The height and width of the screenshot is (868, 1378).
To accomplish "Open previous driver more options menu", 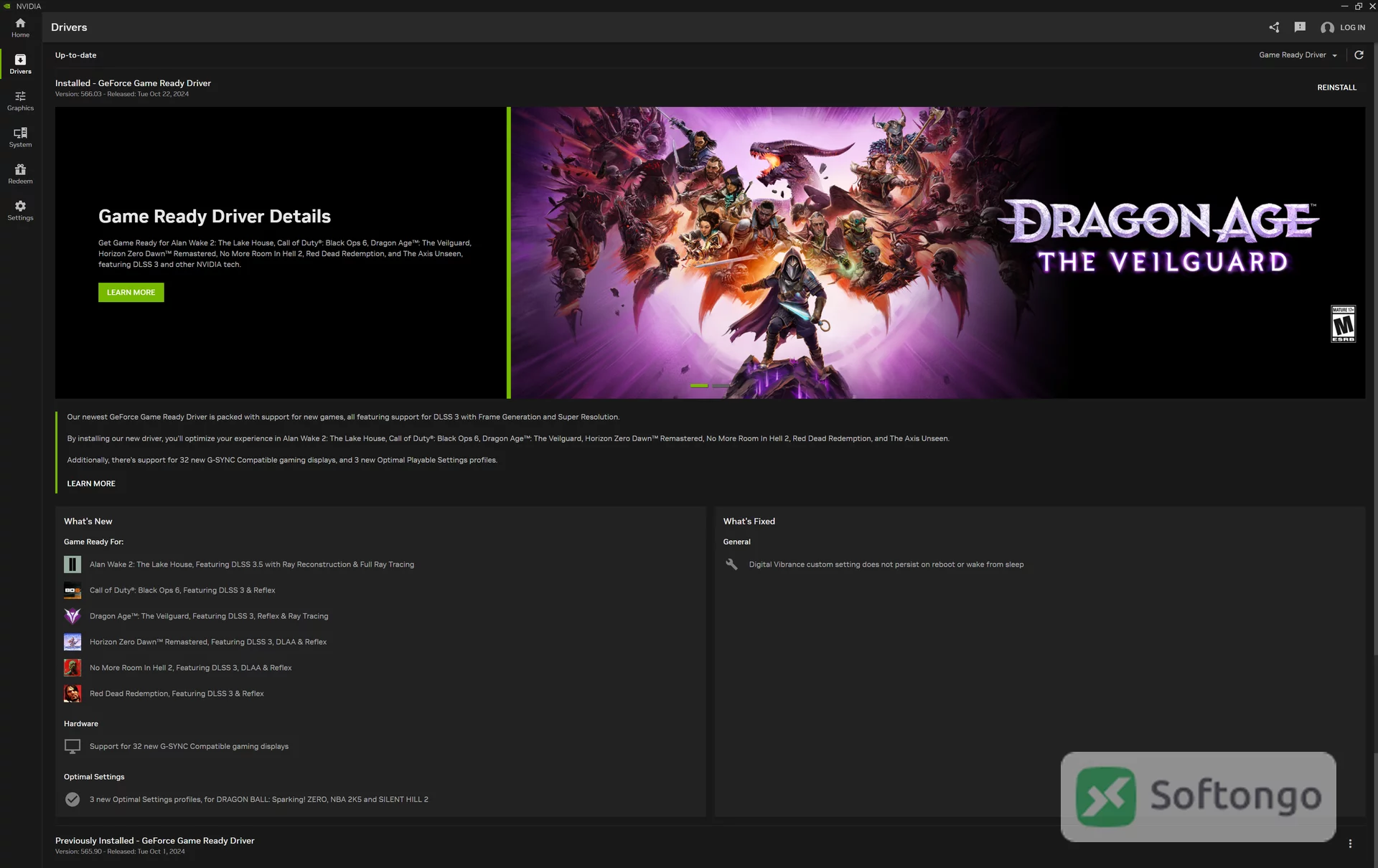I will [1350, 844].
